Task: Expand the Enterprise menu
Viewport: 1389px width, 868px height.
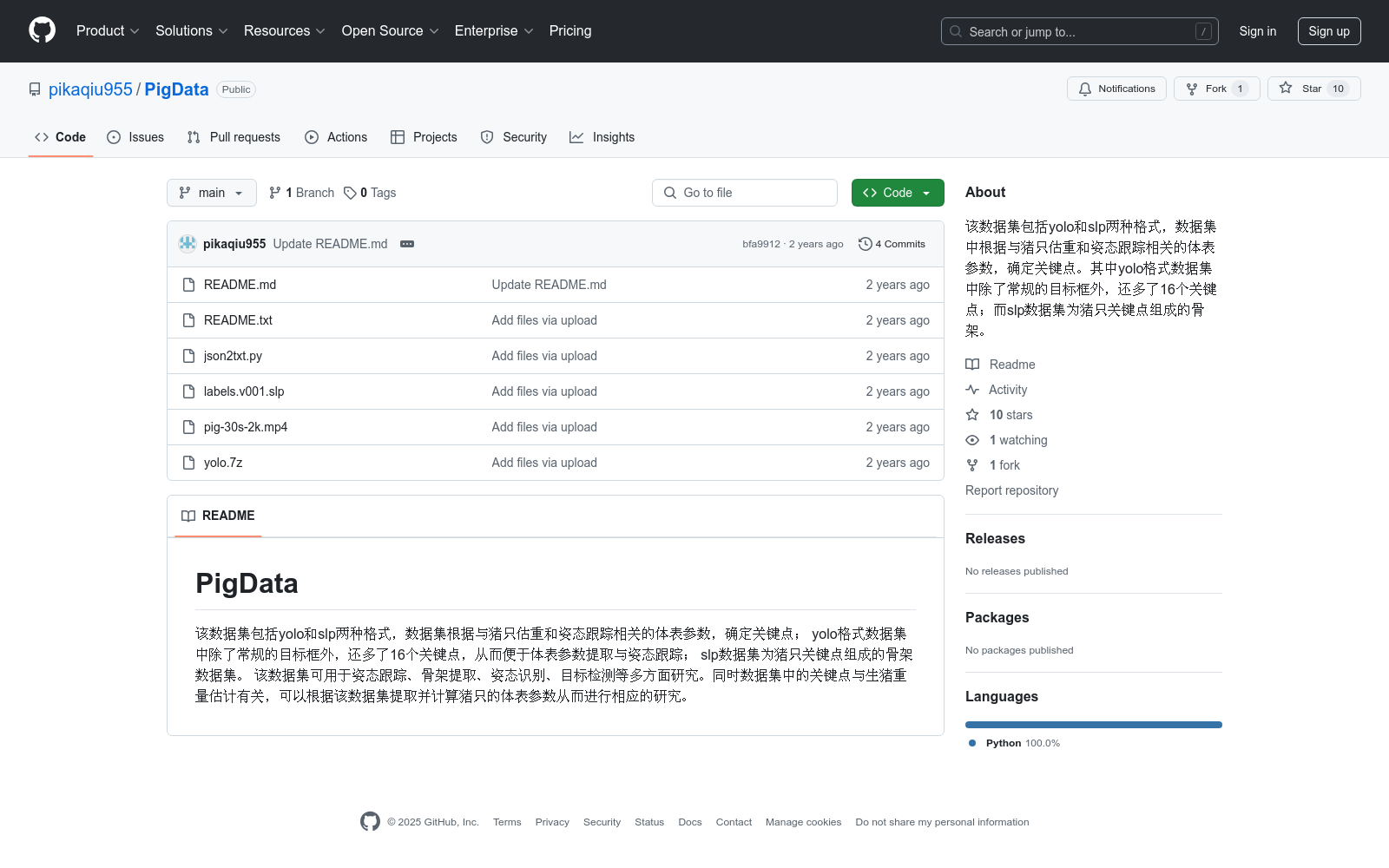Action: click(494, 30)
